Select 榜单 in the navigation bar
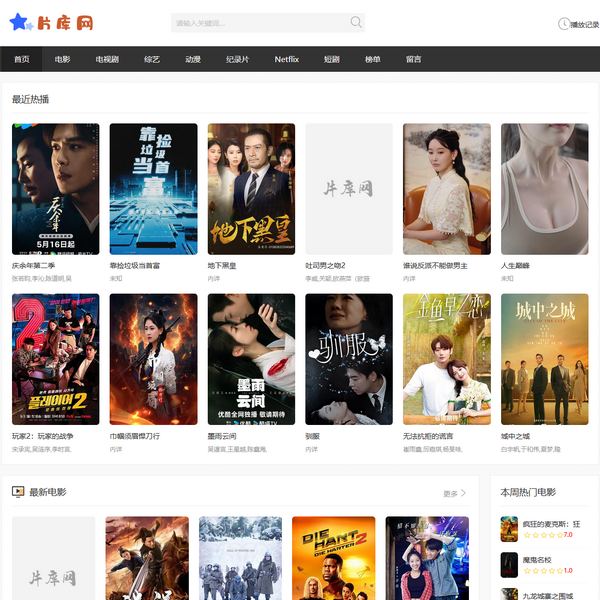The height and width of the screenshot is (600, 600). click(373, 60)
